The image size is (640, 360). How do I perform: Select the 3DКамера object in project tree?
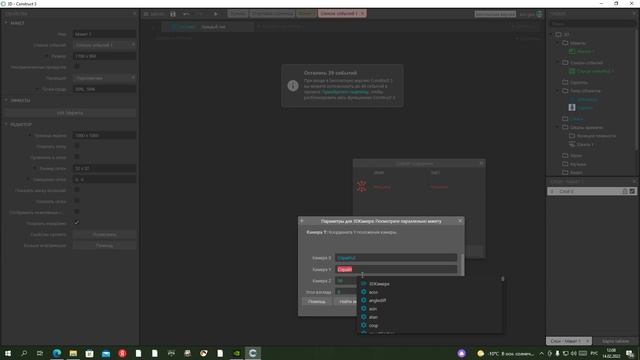pyautogui.click(x=584, y=99)
